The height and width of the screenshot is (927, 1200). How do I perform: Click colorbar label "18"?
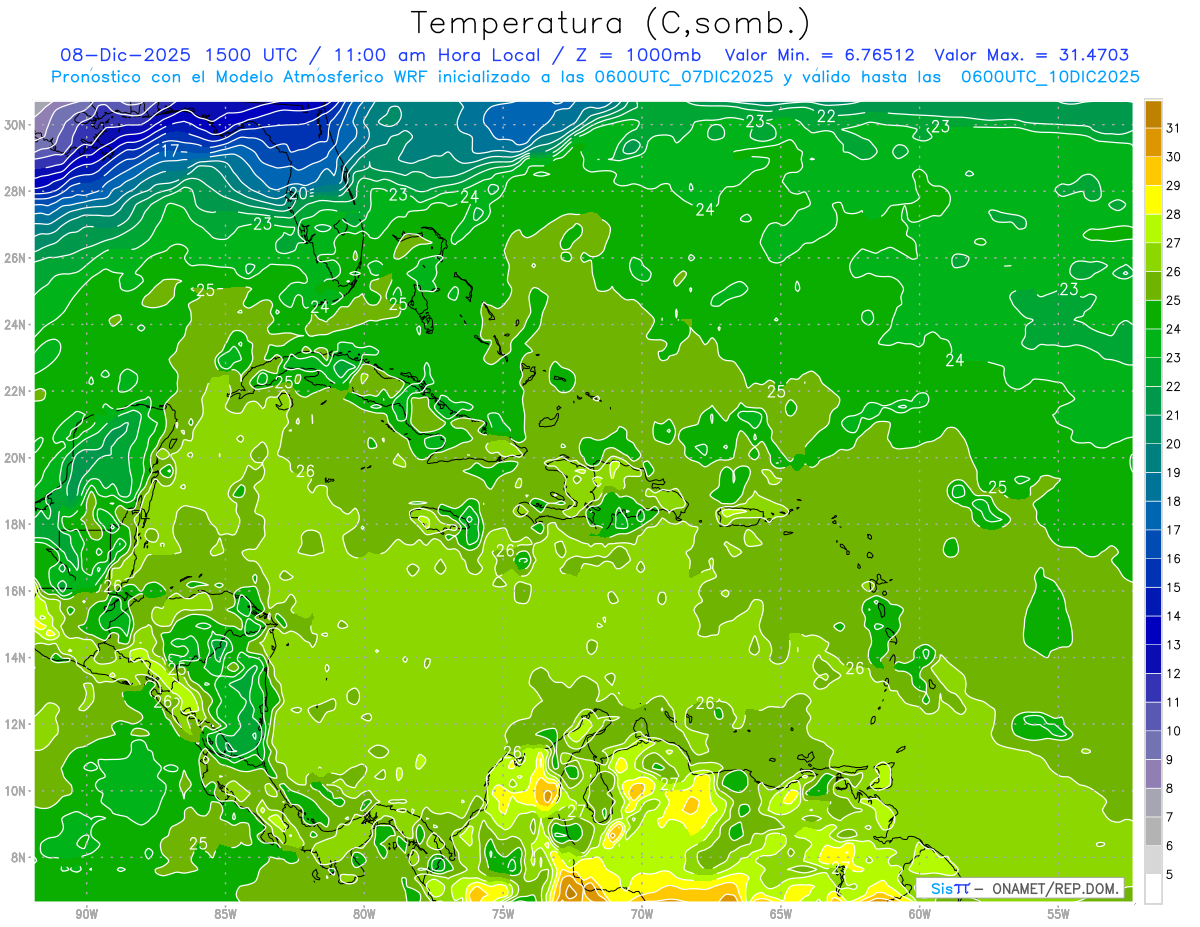(x=1174, y=501)
